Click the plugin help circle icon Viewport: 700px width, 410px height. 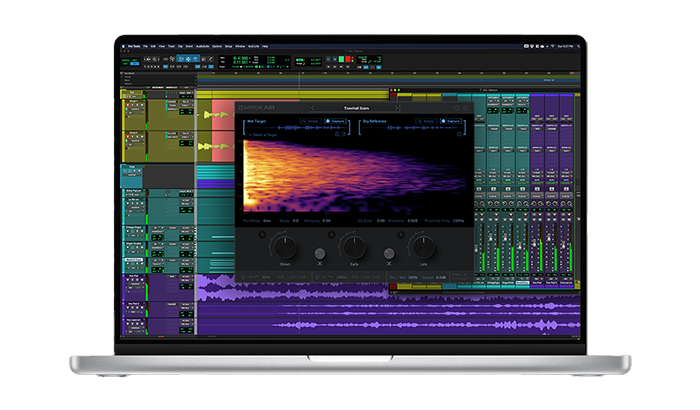coord(456,108)
